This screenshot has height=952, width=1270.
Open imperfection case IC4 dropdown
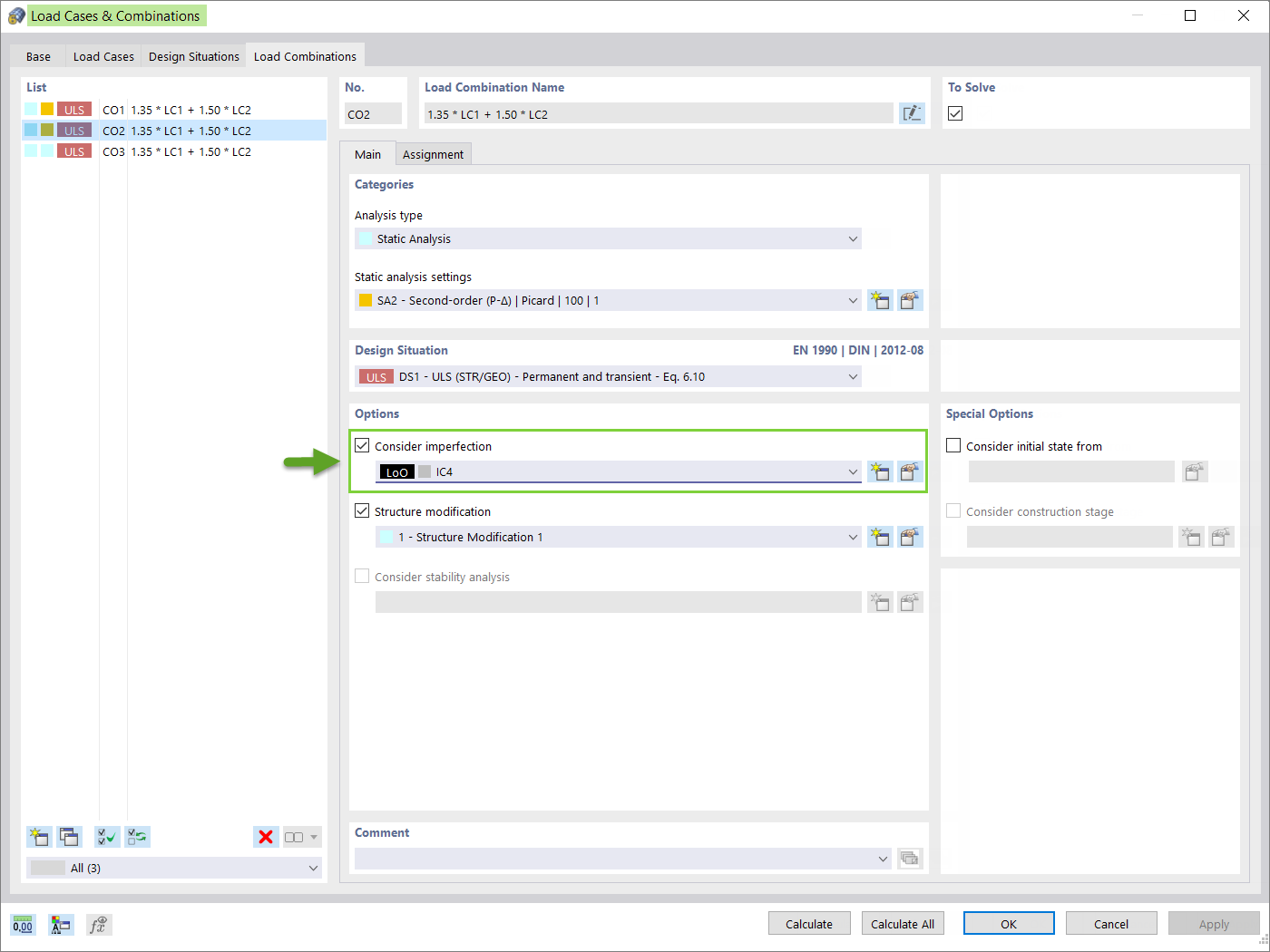coord(619,471)
